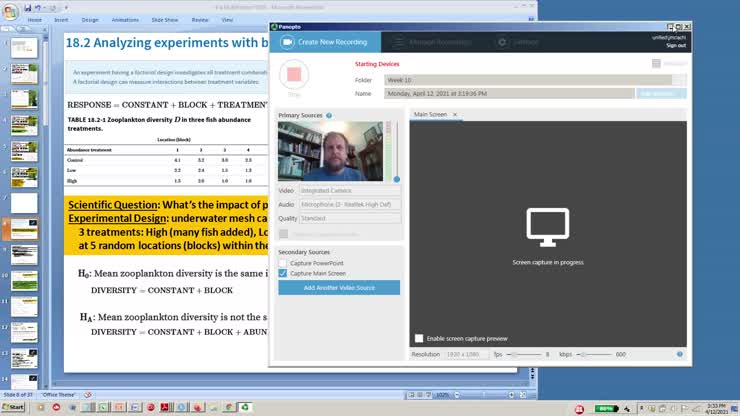The width and height of the screenshot is (740, 416).
Task: Open the Undo dropdown arrow in PowerPoint
Action: pyautogui.click(x=44, y=8)
